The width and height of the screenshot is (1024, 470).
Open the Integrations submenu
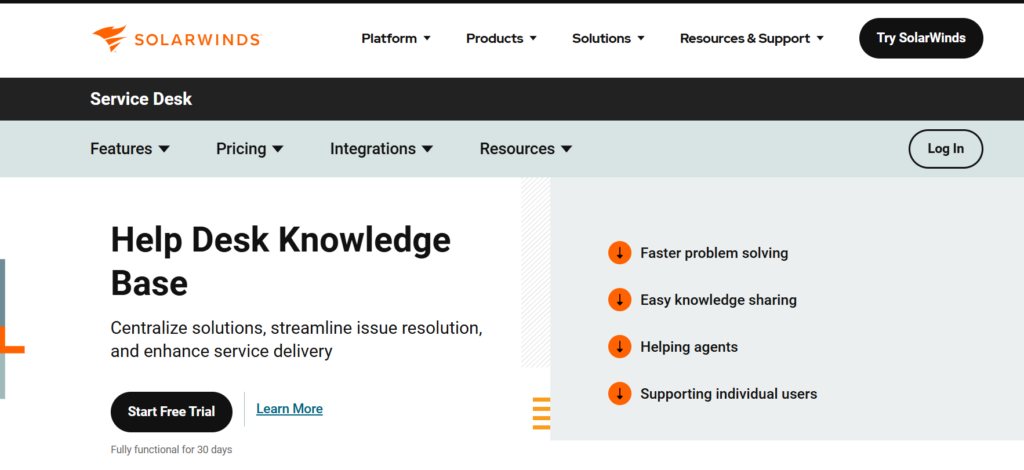pos(381,149)
